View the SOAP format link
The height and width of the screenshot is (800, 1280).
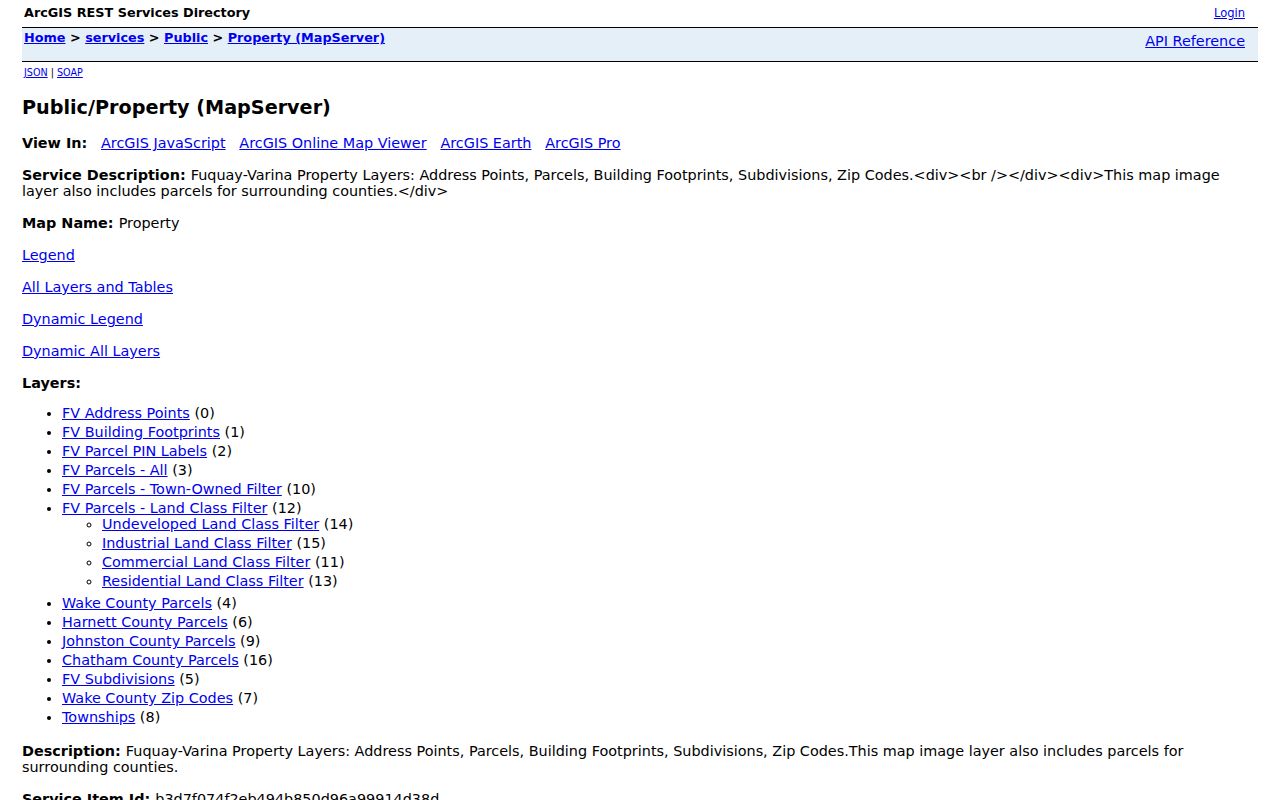(x=70, y=73)
